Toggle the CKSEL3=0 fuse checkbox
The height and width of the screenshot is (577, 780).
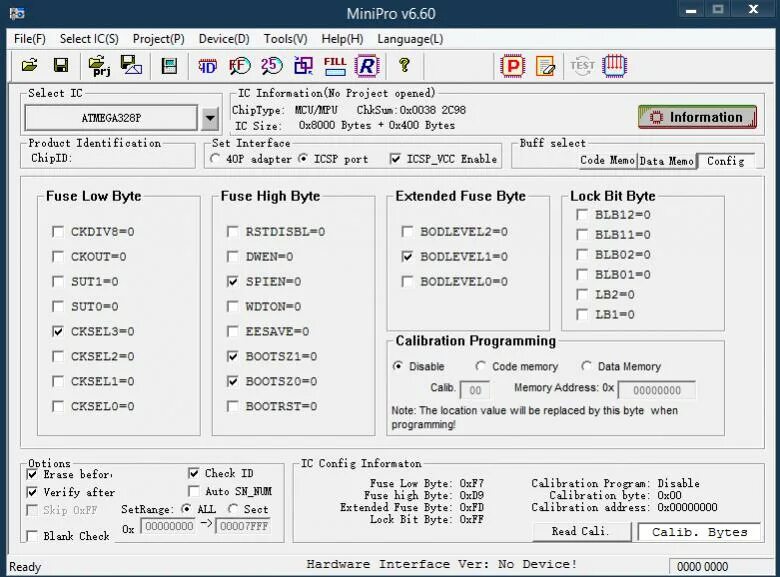tap(58, 331)
